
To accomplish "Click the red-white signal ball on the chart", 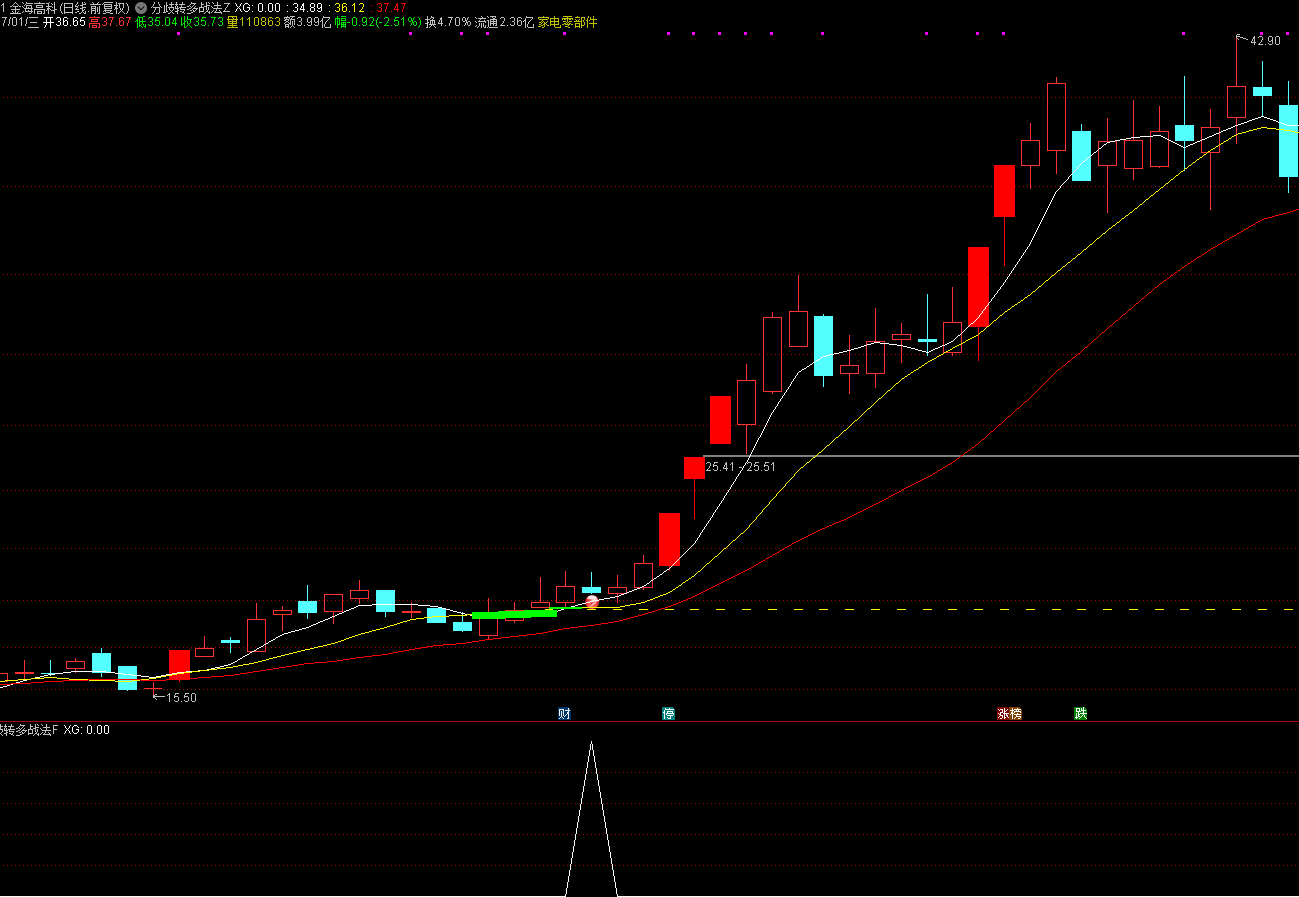I will point(592,602).
